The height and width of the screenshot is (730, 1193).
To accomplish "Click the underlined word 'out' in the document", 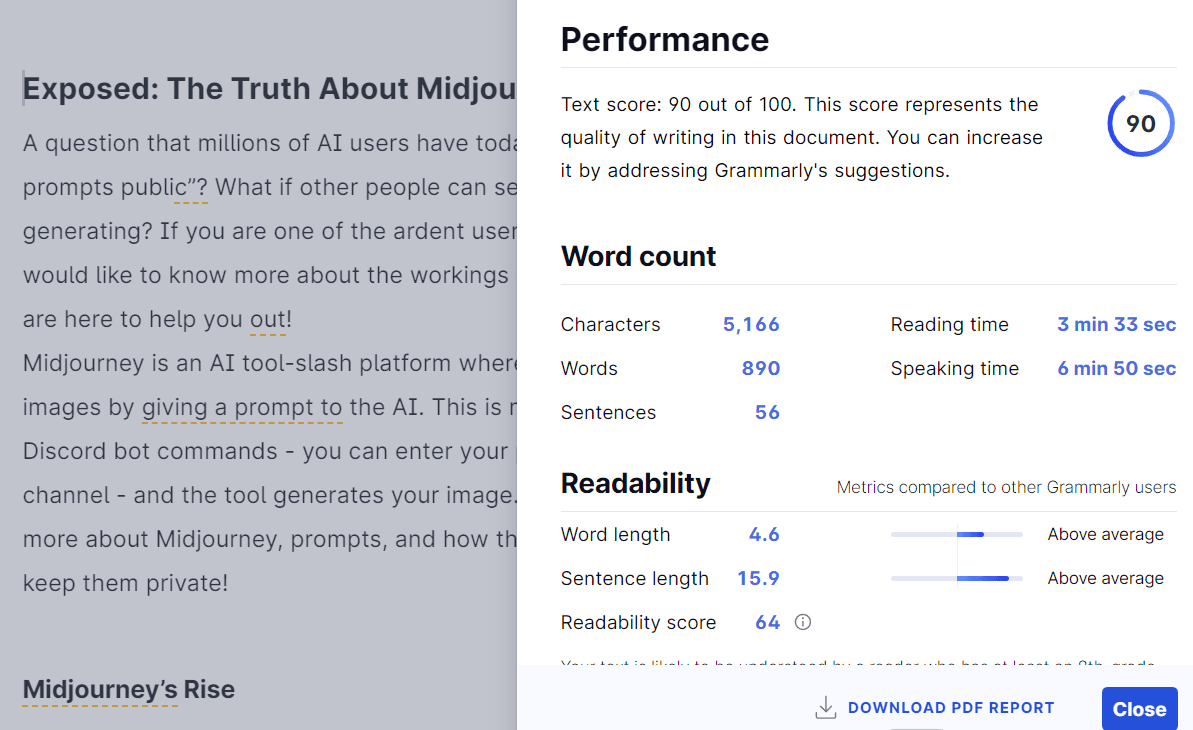I will pyautogui.click(x=268, y=320).
